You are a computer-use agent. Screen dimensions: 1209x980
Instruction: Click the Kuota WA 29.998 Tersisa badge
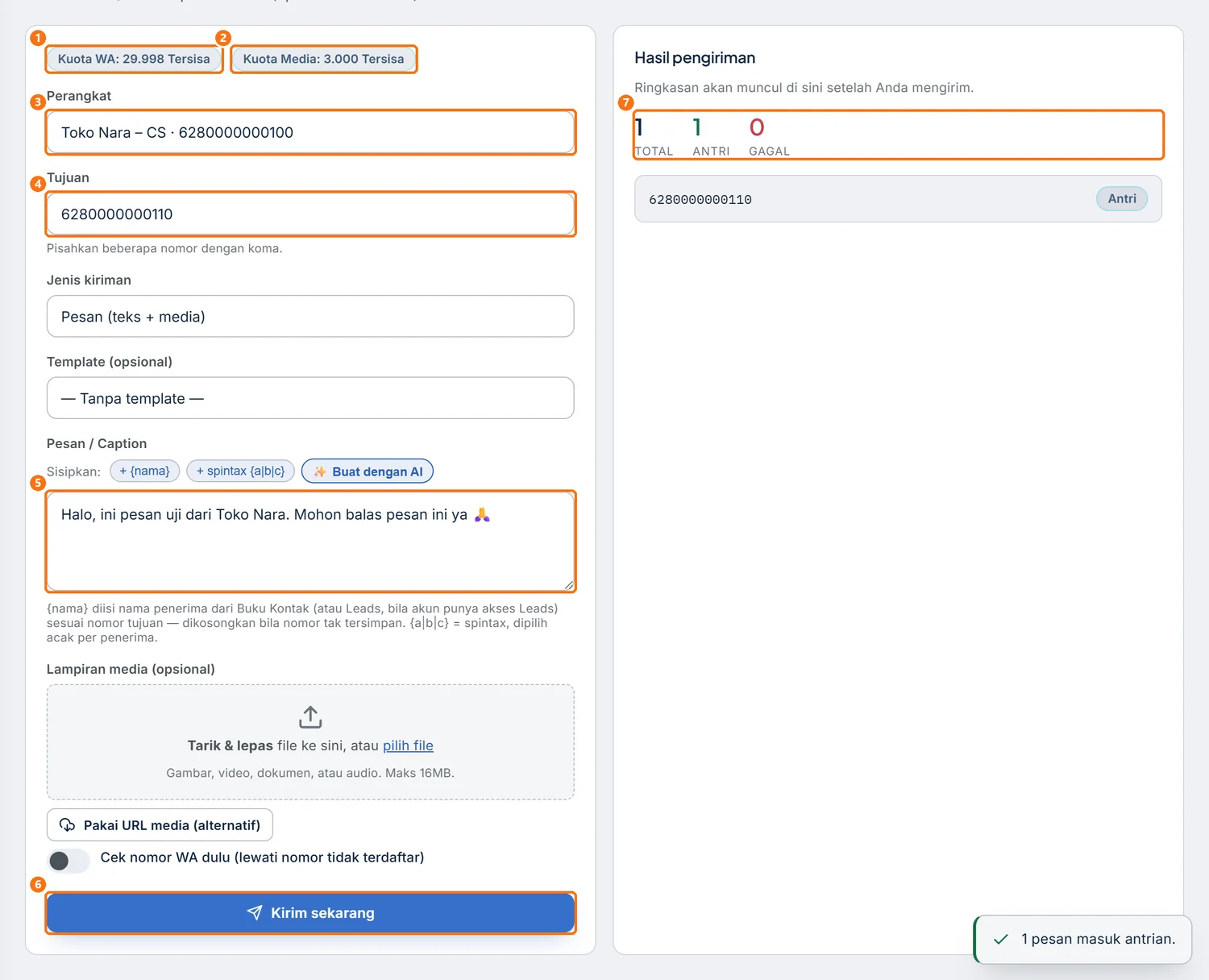pyautogui.click(x=134, y=59)
